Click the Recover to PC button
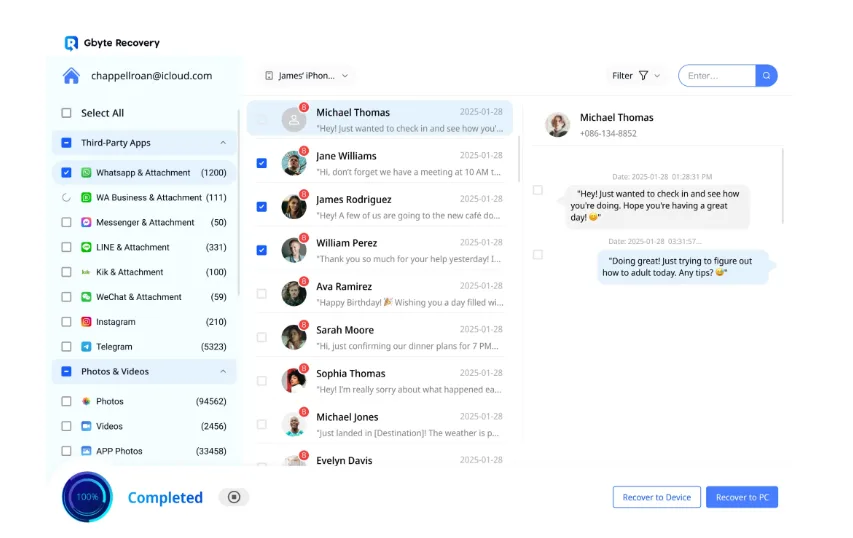 click(741, 497)
